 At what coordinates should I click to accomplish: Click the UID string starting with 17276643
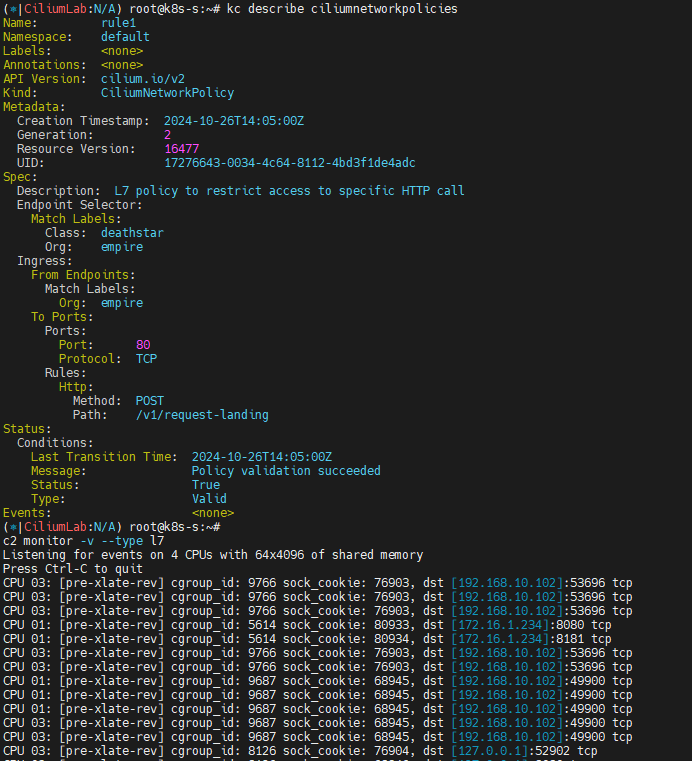289,163
